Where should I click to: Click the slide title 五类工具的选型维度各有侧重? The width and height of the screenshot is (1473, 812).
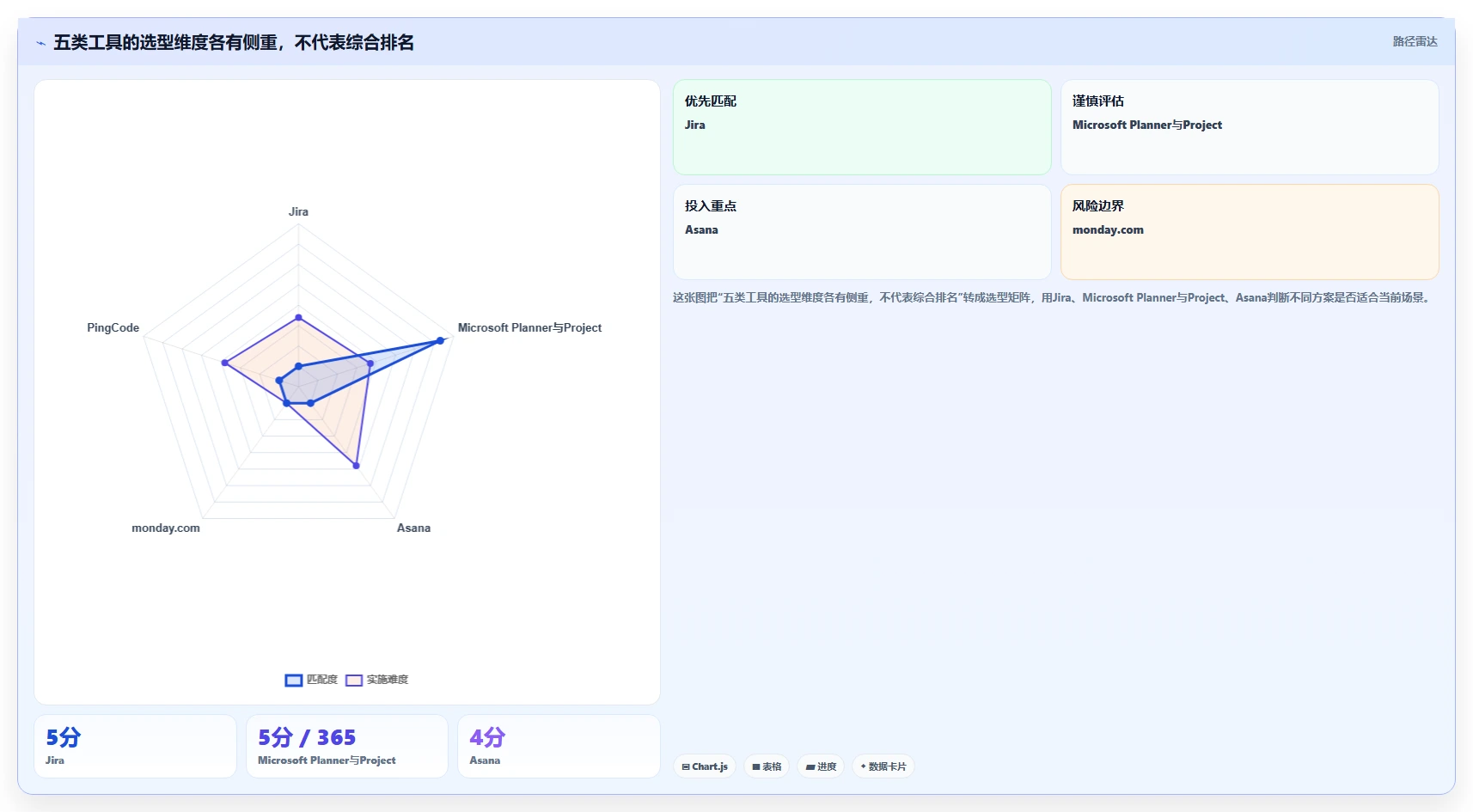pyautogui.click(x=234, y=42)
